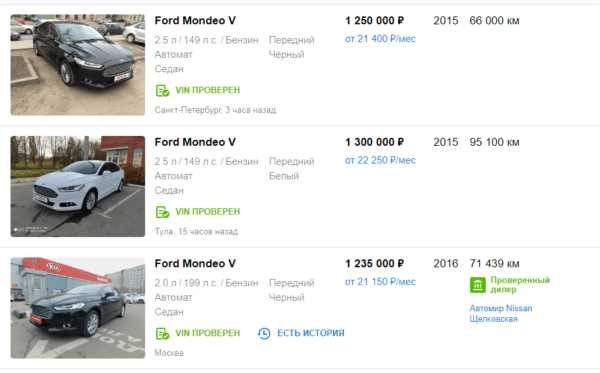Click the loan offer от 21 150 ₽/мес

coord(380,282)
